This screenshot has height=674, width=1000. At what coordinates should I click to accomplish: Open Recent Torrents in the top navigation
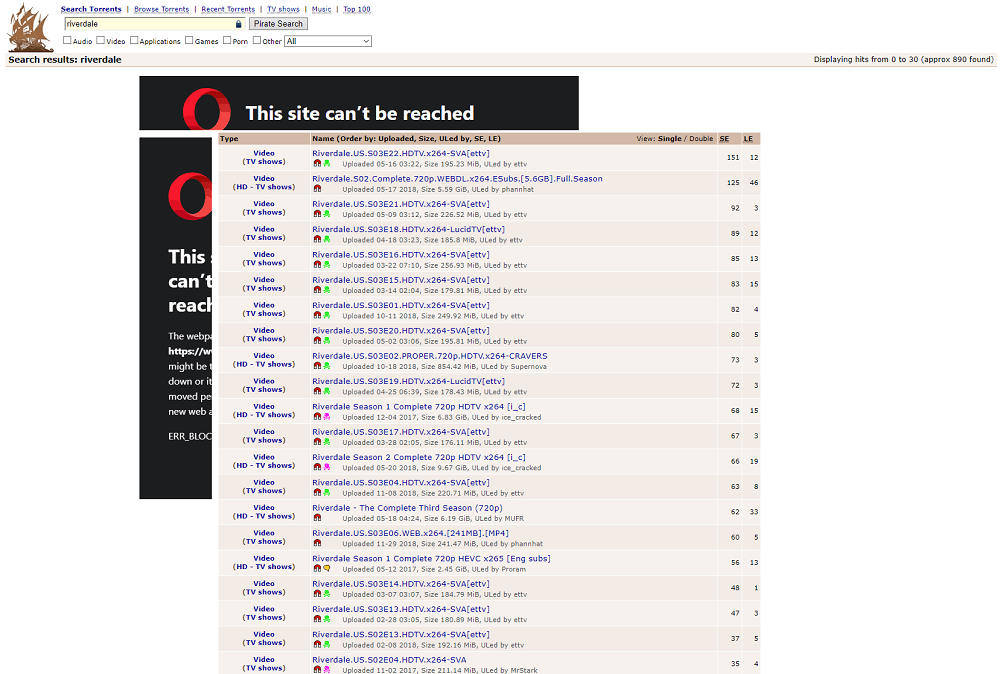pyautogui.click(x=228, y=9)
